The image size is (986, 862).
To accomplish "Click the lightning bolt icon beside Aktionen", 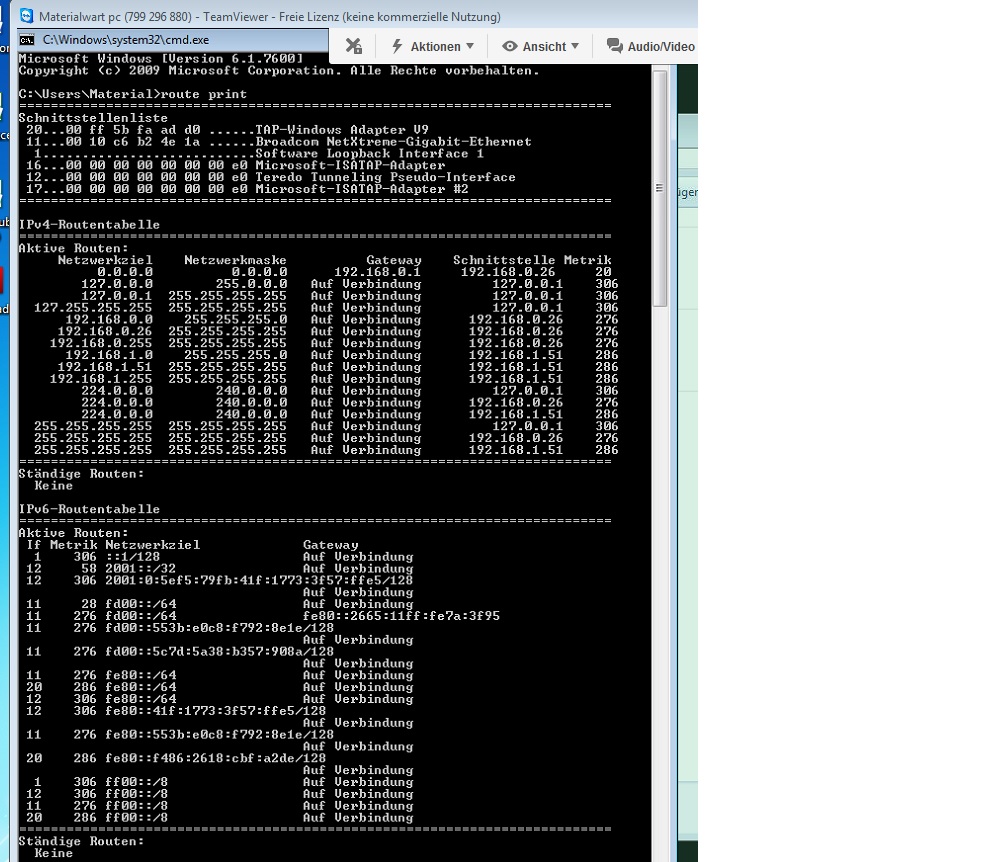I will tap(397, 46).
